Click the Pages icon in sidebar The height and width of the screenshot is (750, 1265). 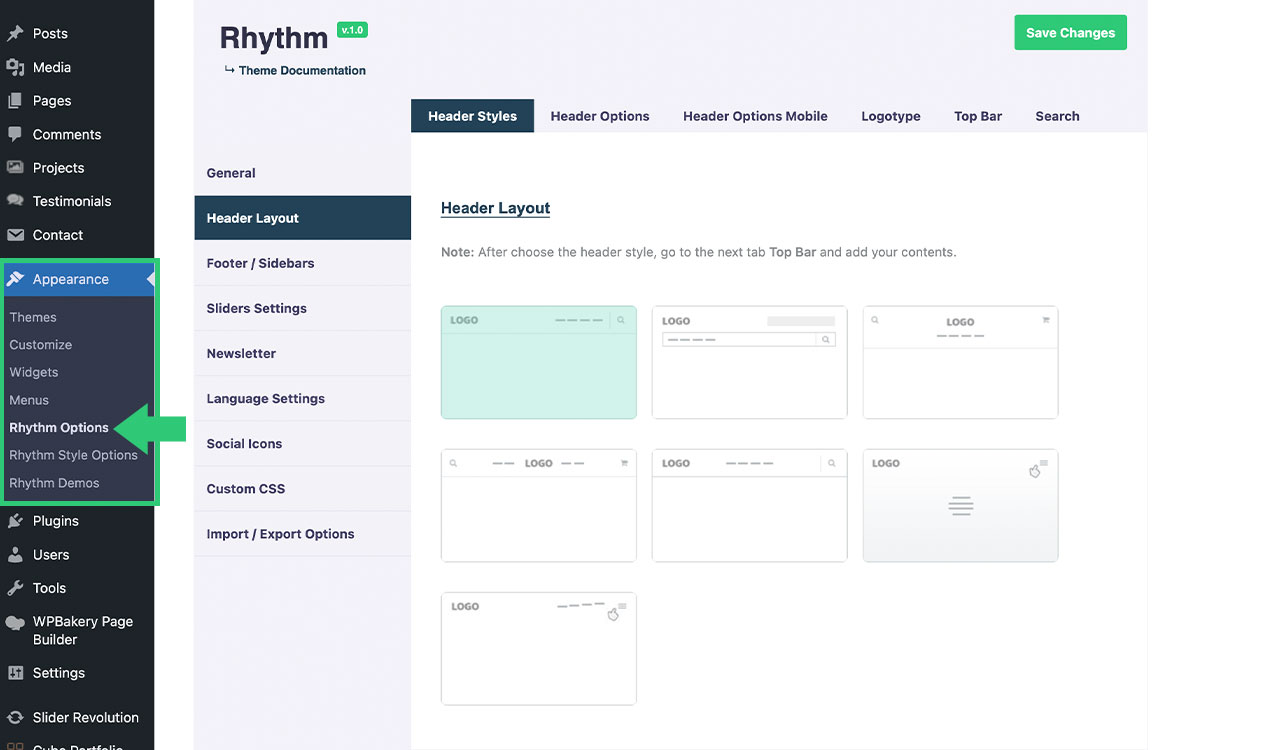(15, 101)
